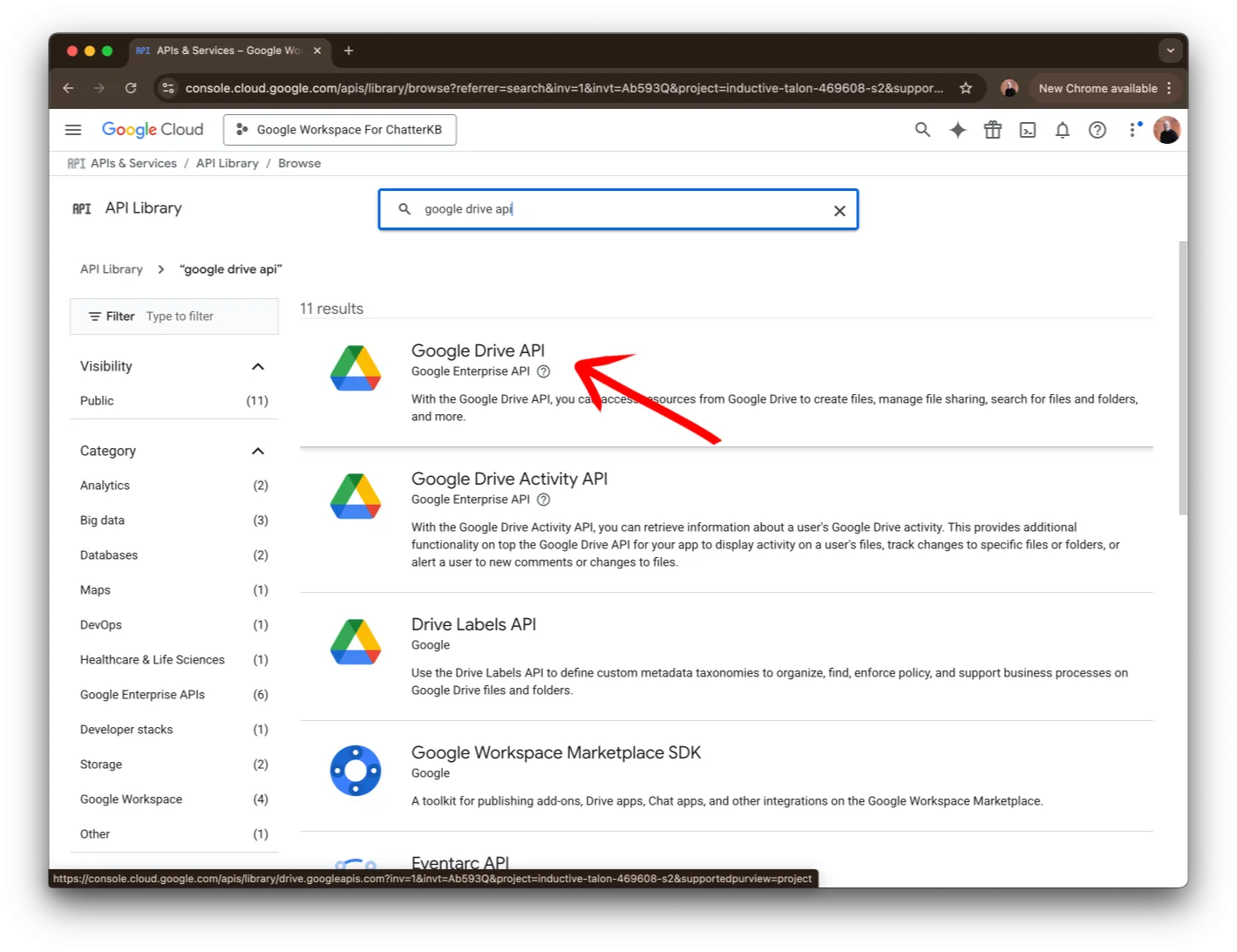Open the Gemini sparkle assistant icon
The height and width of the screenshot is (952, 1237).
tap(958, 130)
